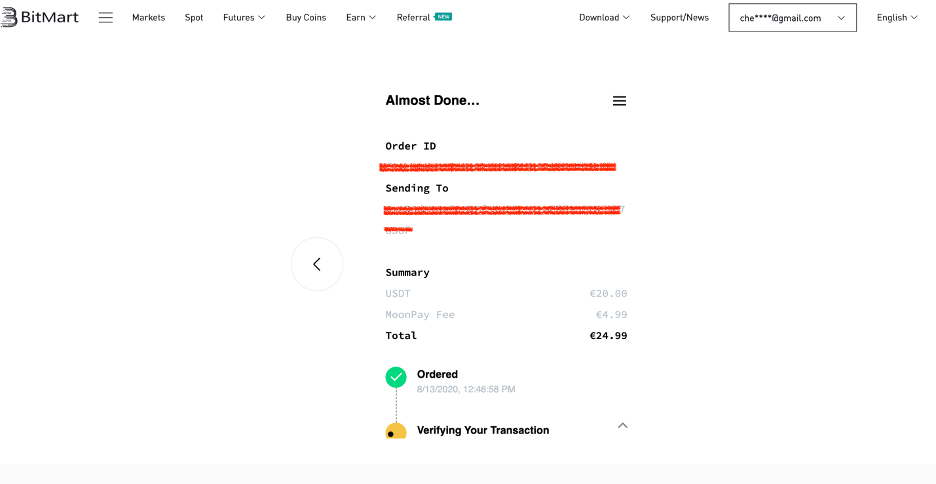The height and width of the screenshot is (484, 936).
Task: Click the redacted Order ID value
Action: coord(498,166)
